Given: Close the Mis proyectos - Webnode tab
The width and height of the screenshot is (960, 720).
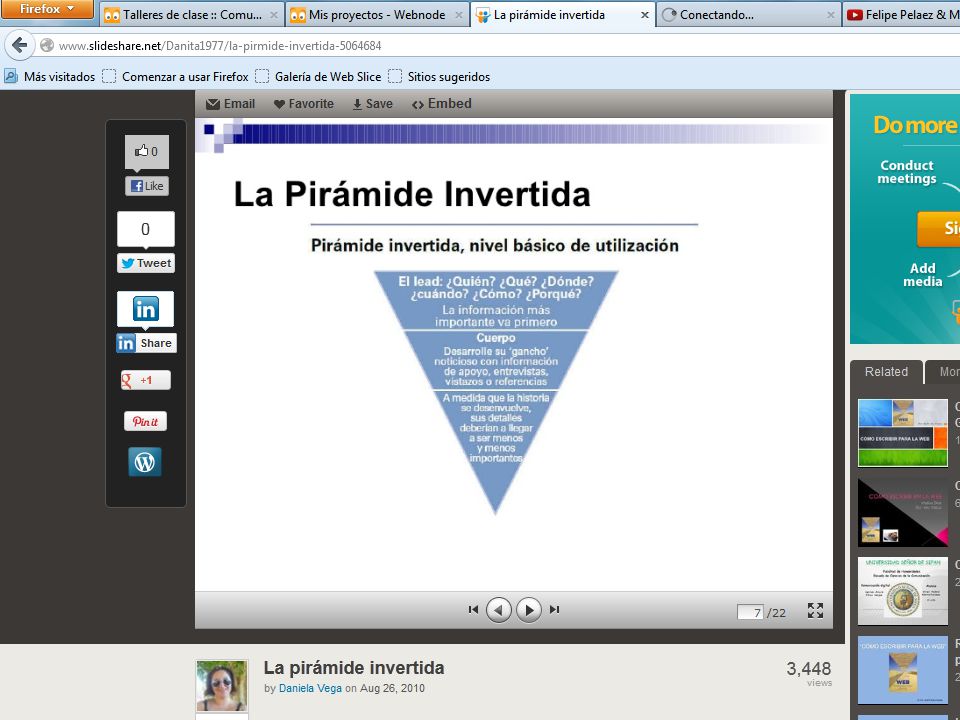Looking at the screenshot, I should tap(459, 15).
